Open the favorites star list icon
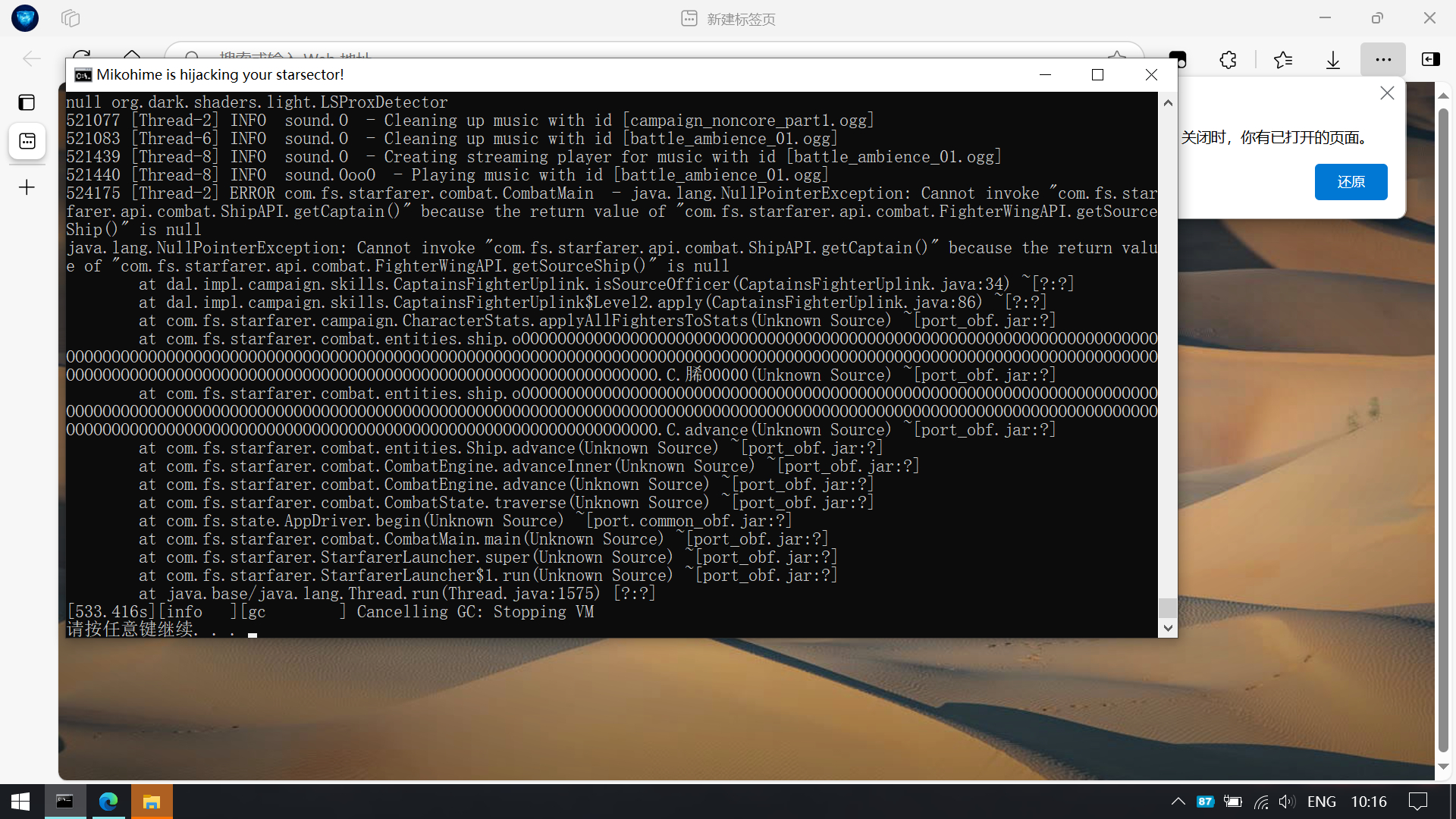 point(1283,59)
